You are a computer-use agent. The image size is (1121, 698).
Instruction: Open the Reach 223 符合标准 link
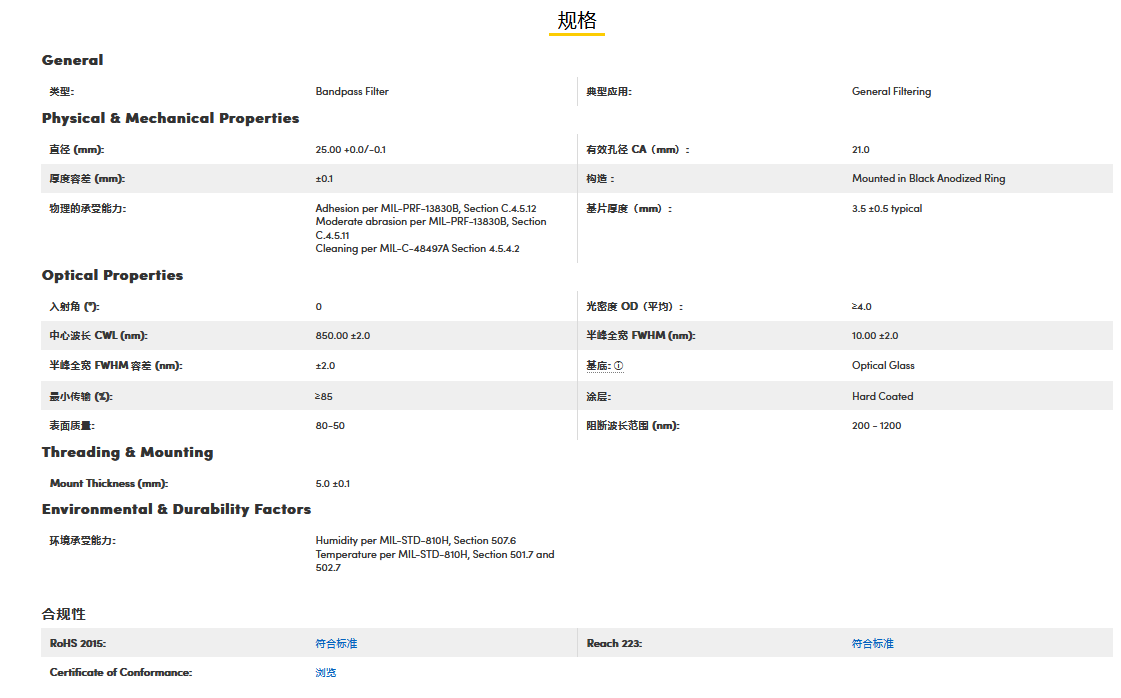click(872, 643)
